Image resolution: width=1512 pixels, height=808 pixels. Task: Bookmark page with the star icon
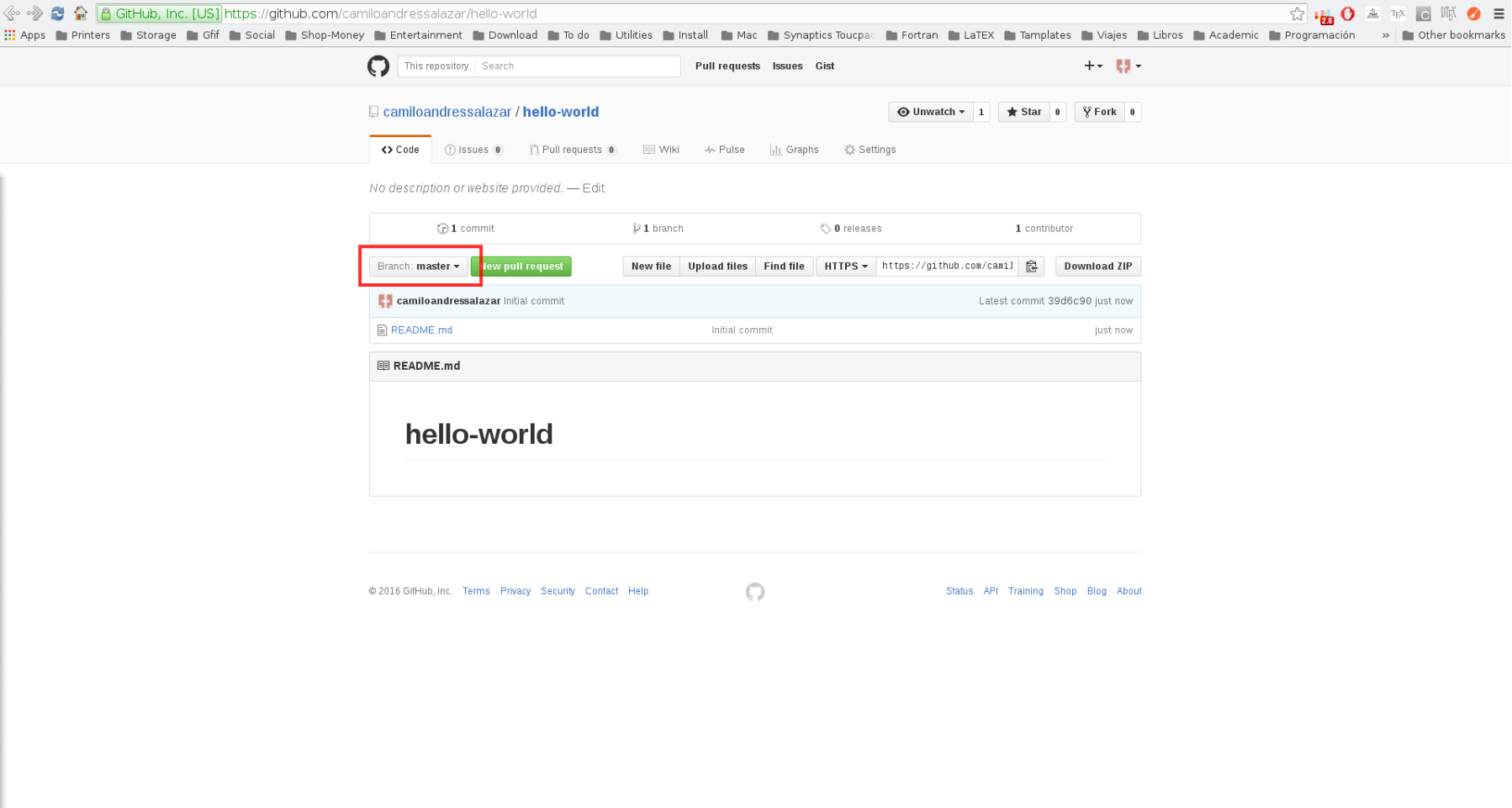tap(1298, 13)
